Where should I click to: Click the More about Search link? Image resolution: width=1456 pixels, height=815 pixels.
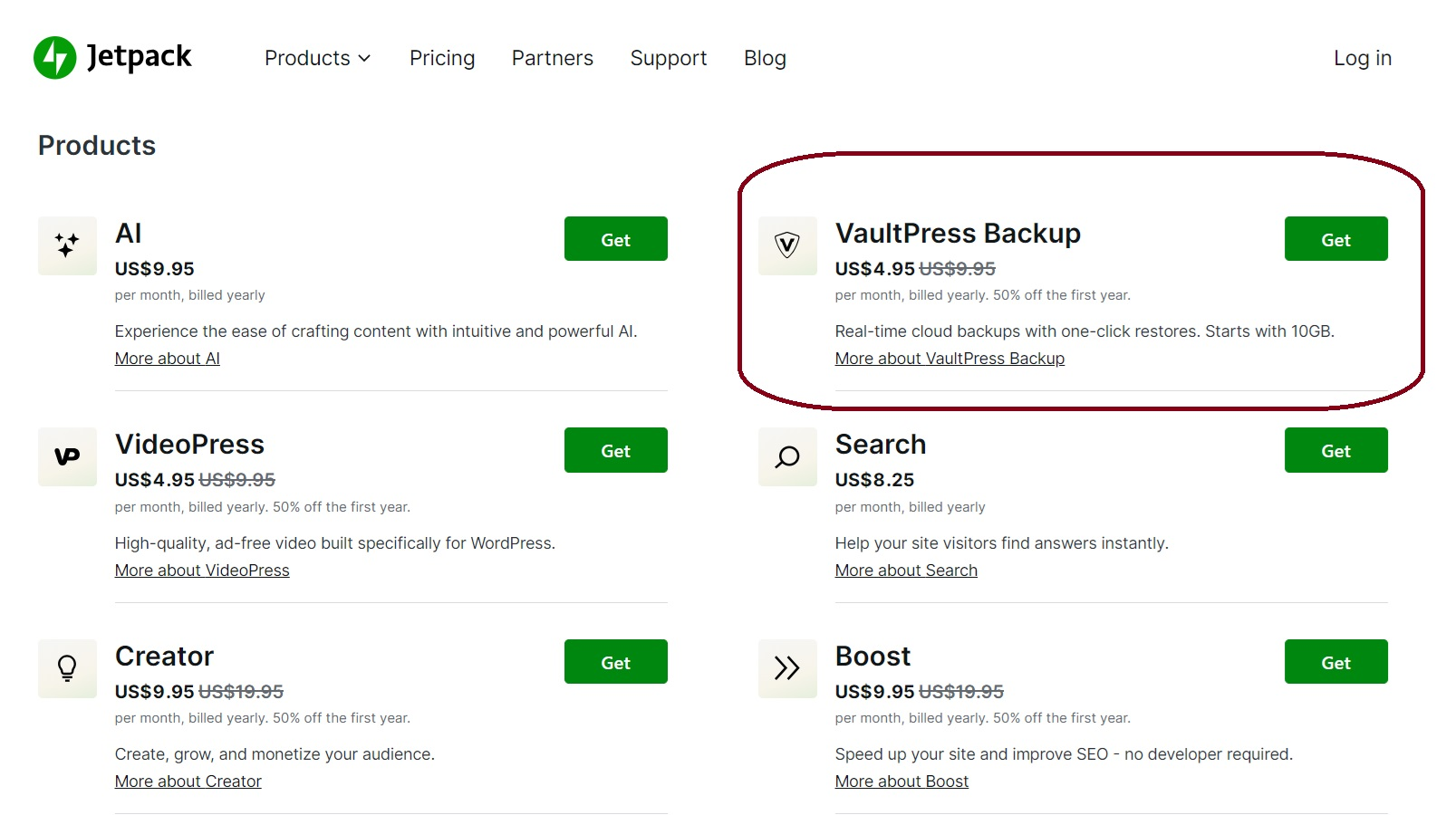[x=906, y=570]
